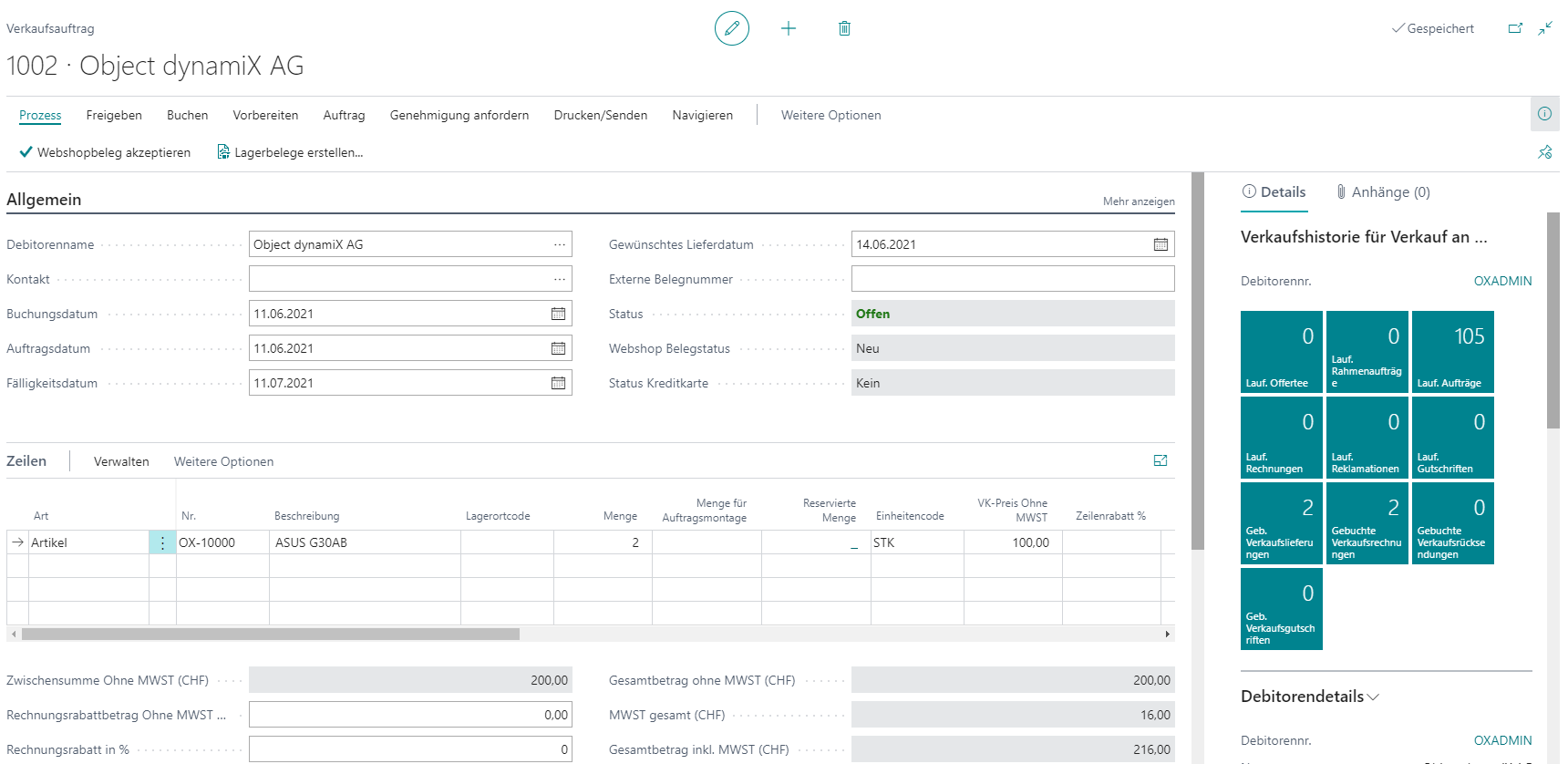Screen dimensions: 1568x764
Task: Click horizontal scrollbar of Zeilen grid
Action: [271, 634]
